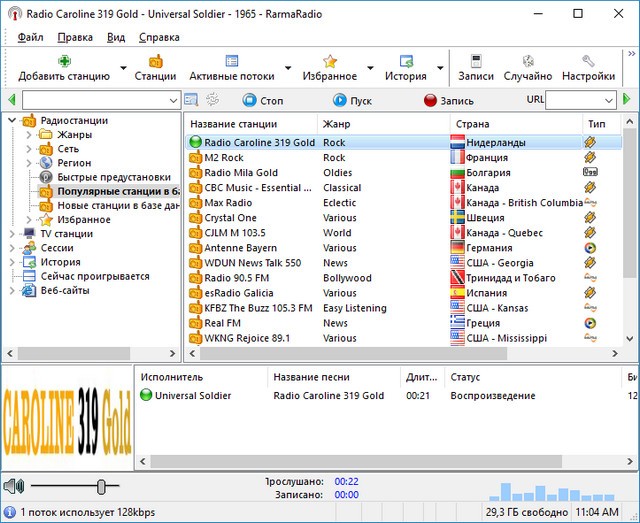Click the Избранное star icon
Image resolution: width=640 pixels, height=523 pixels.
point(329,62)
